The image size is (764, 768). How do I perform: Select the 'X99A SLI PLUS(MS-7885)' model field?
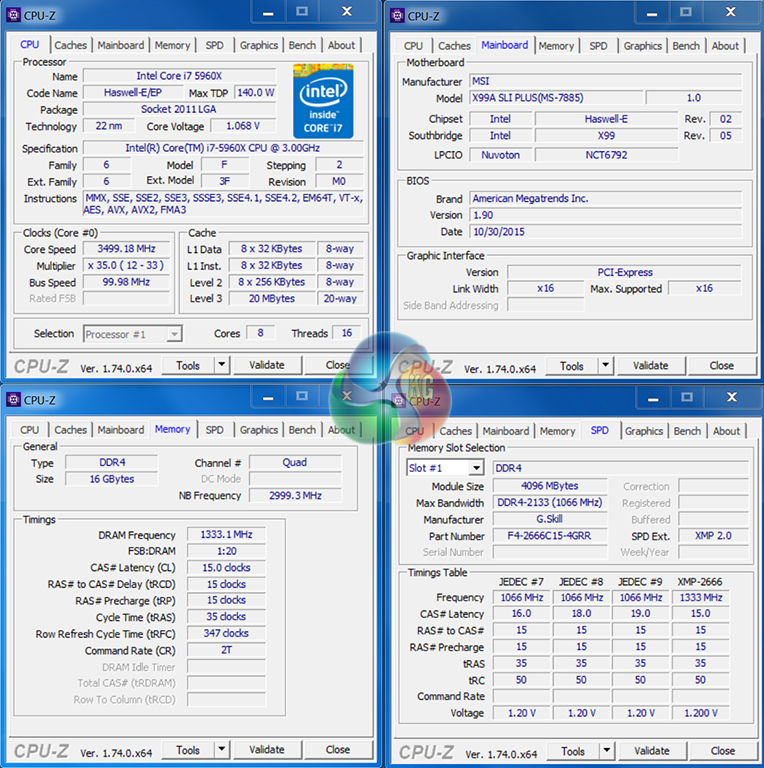556,97
